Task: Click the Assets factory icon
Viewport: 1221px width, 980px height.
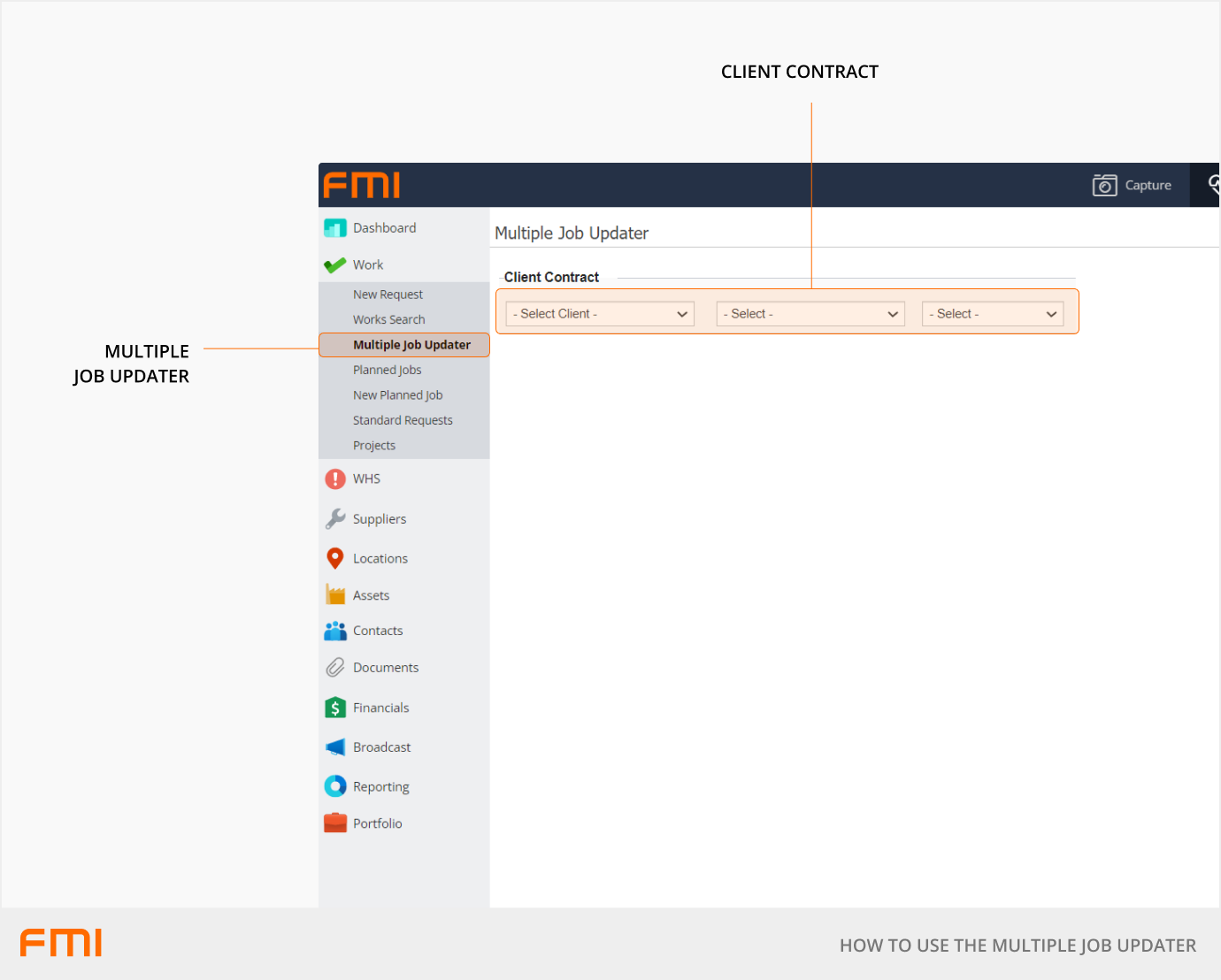Action: [x=335, y=594]
